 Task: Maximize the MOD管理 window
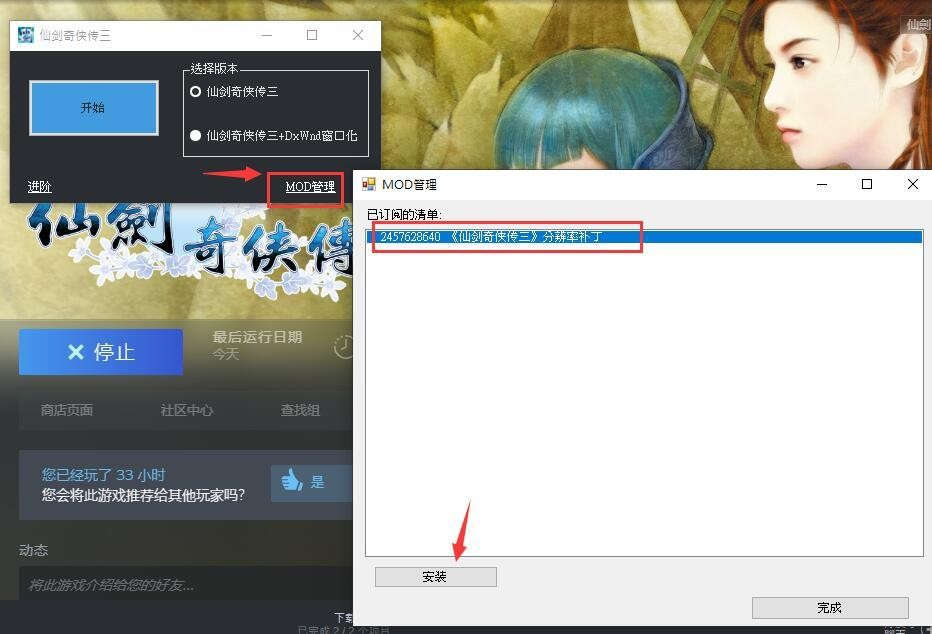(x=867, y=184)
